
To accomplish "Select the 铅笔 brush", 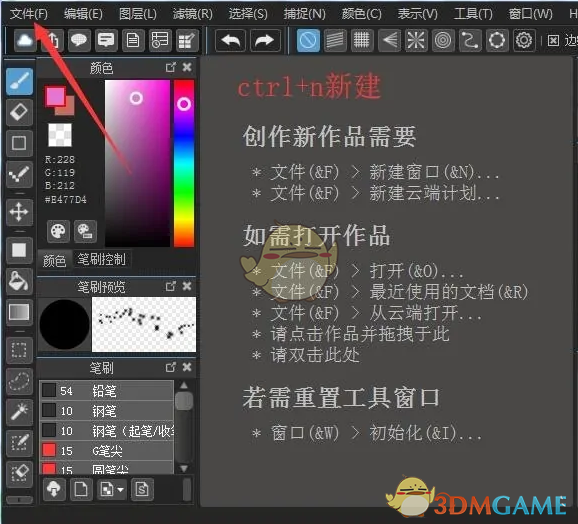I will [x=106, y=391].
